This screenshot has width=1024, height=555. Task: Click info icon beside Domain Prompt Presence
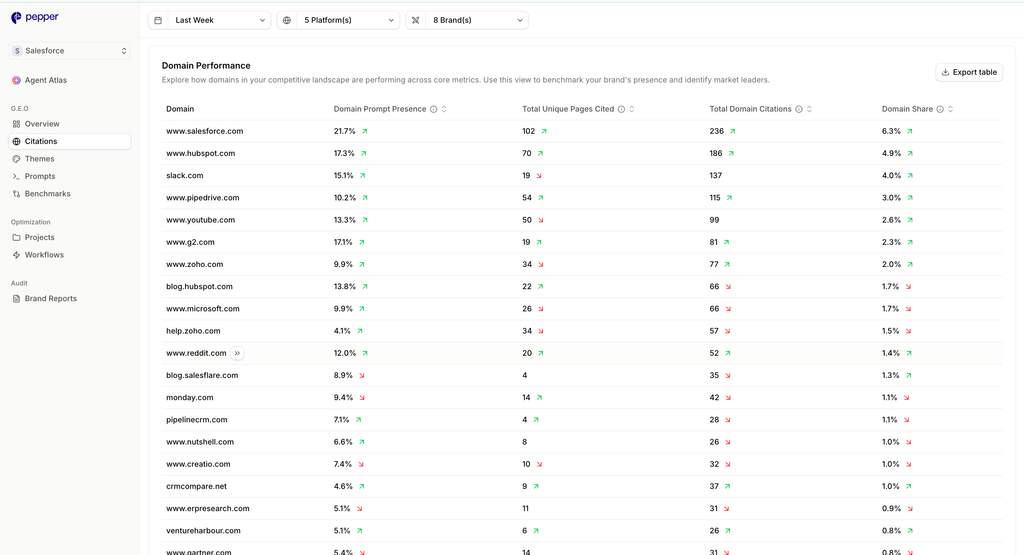click(x=433, y=110)
